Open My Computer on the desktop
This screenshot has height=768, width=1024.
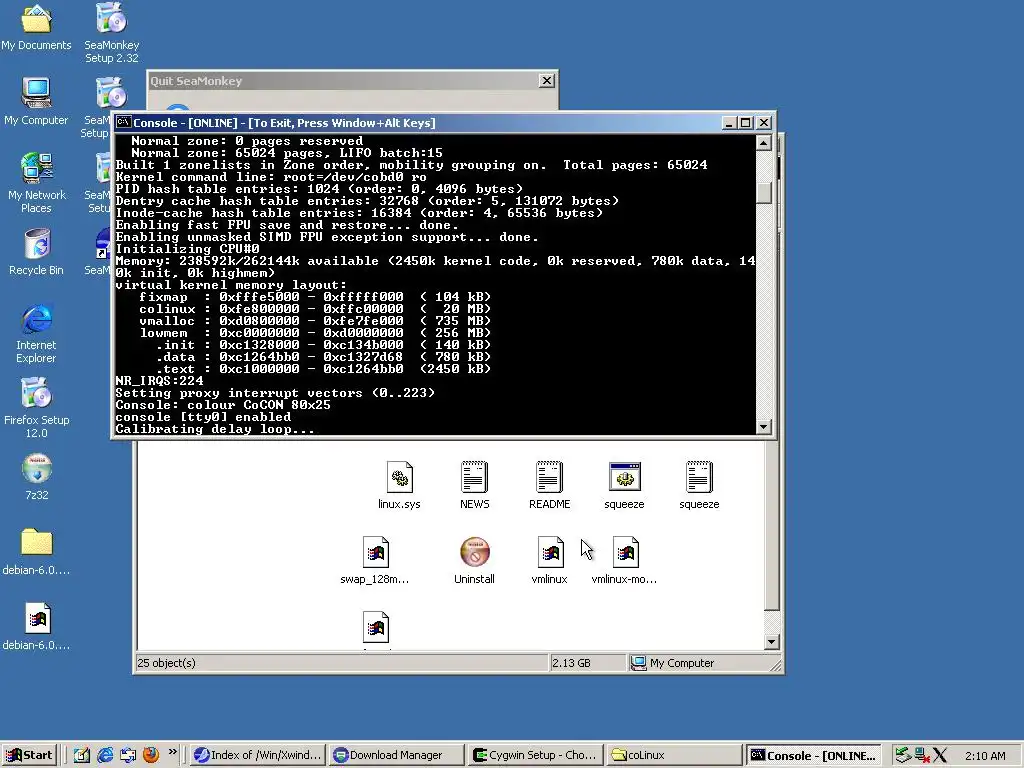[36, 101]
